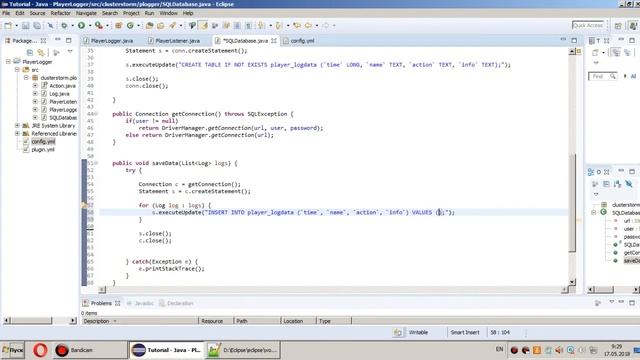Click Collapse All in Package Explorer
Screen dimensions: 640x360
pyautogui.click(x=30, y=52)
